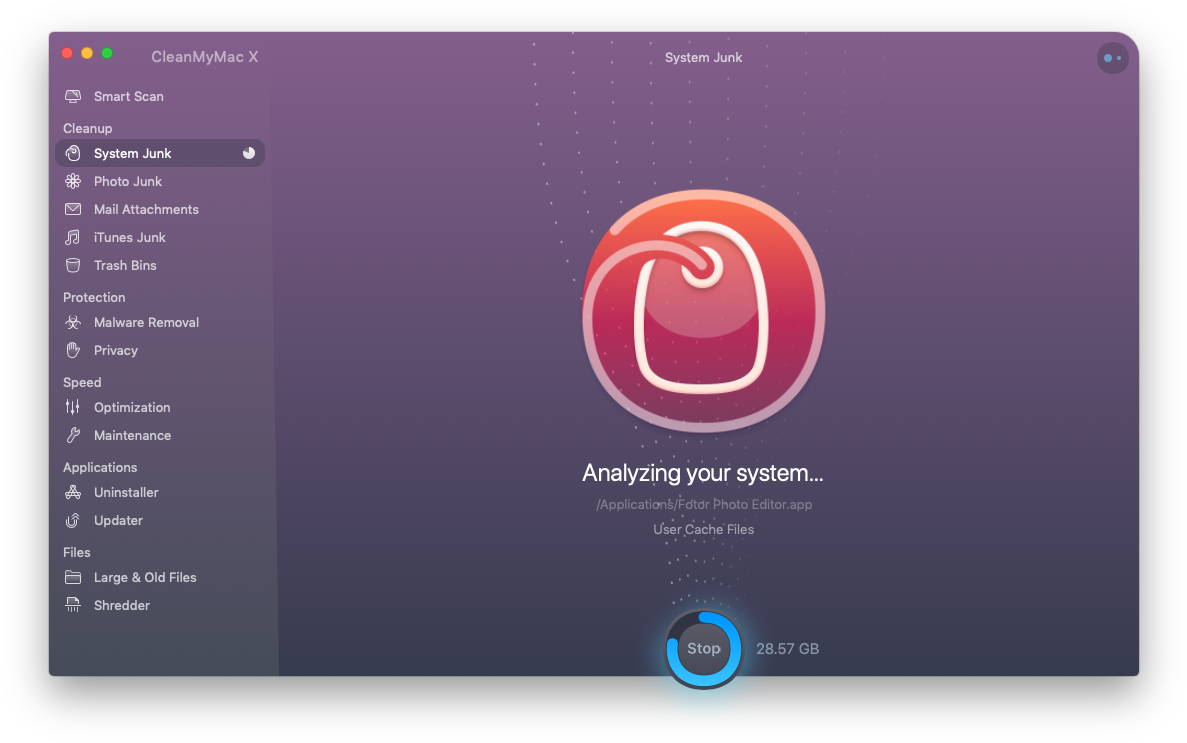Click the iTunes Junk music note icon

(73, 237)
